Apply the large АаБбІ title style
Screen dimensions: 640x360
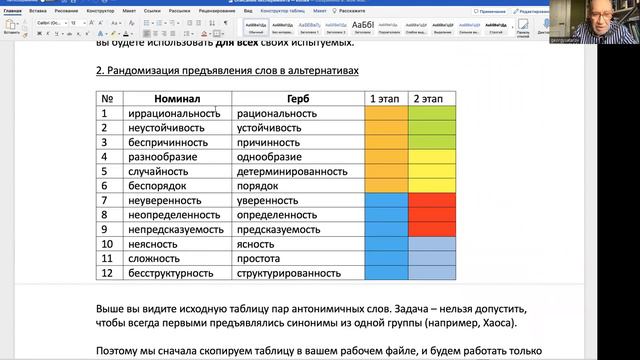[362, 27]
